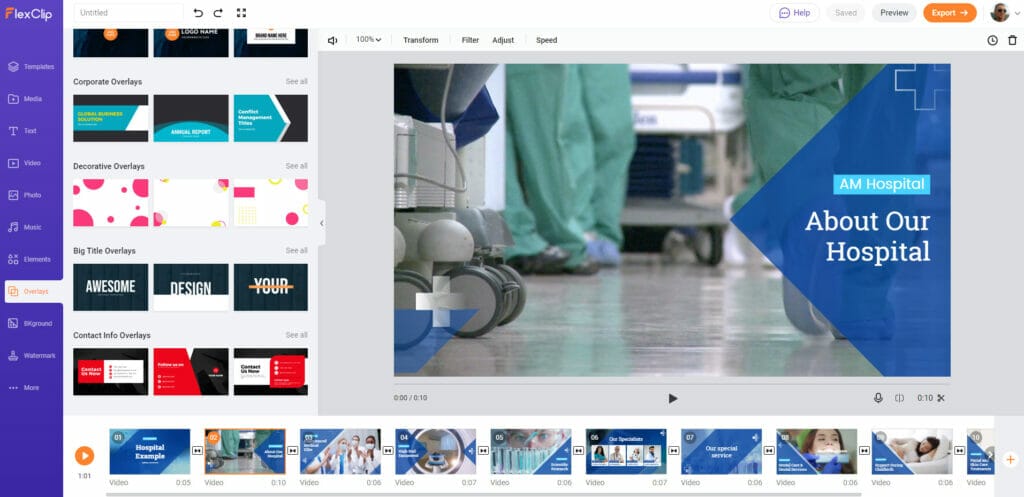Select AM Hospital text on canvas

(882, 184)
